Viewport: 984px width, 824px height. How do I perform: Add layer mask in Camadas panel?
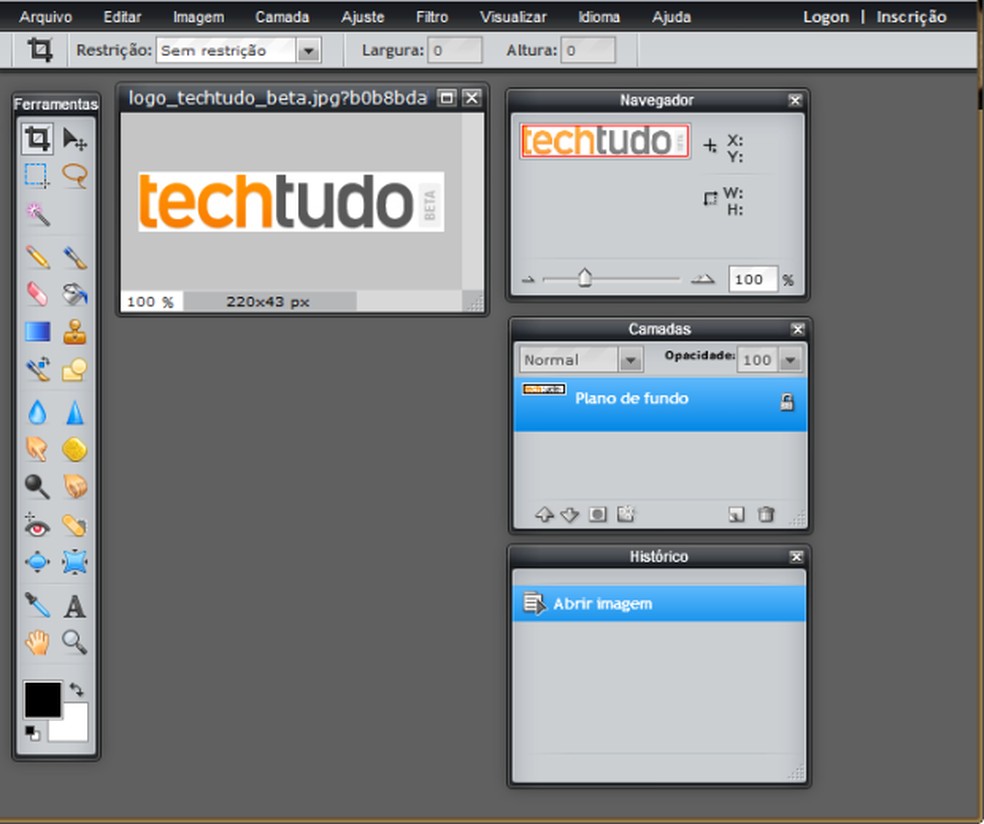597,515
